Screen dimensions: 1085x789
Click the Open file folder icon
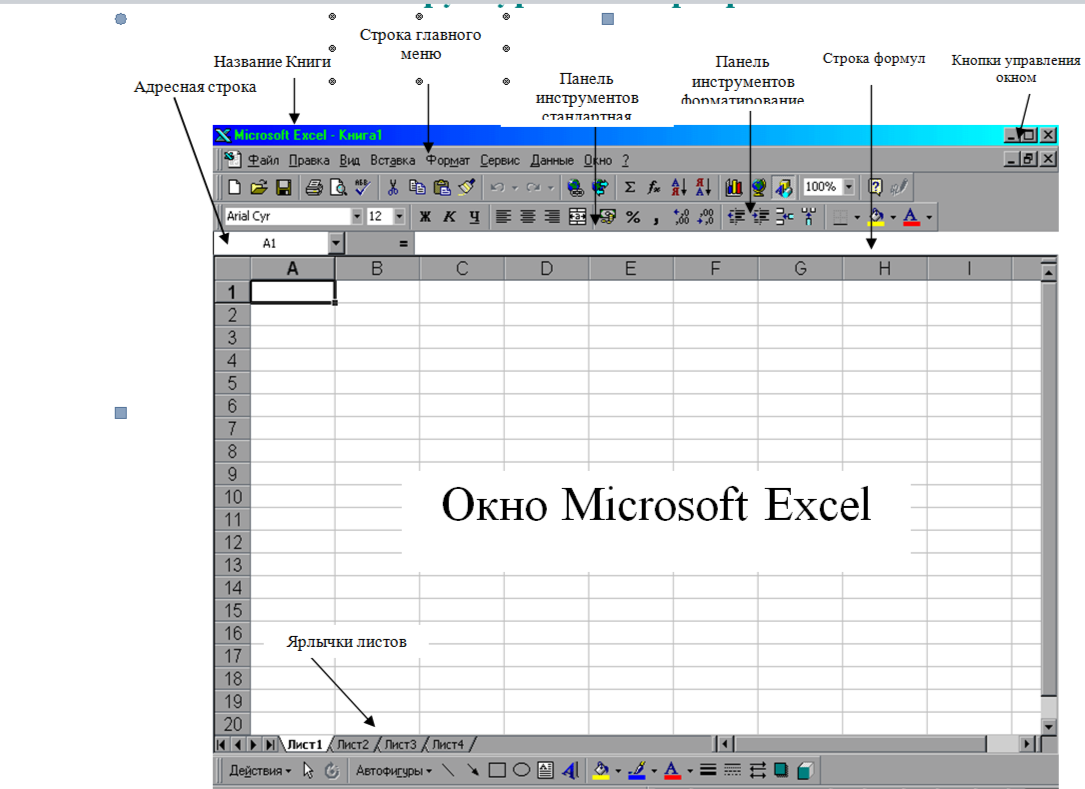[x=259, y=187]
